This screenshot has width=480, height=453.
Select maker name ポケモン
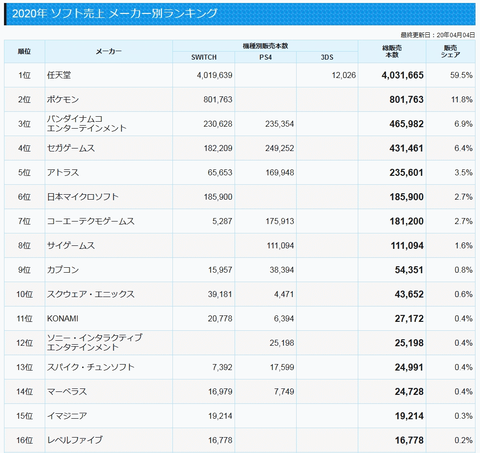(x=63, y=100)
